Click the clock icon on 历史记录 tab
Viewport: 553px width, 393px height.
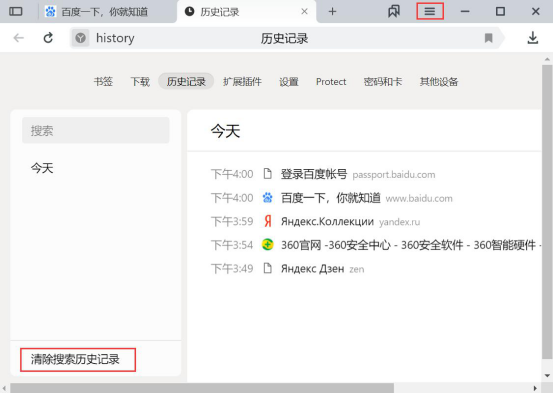189,12
